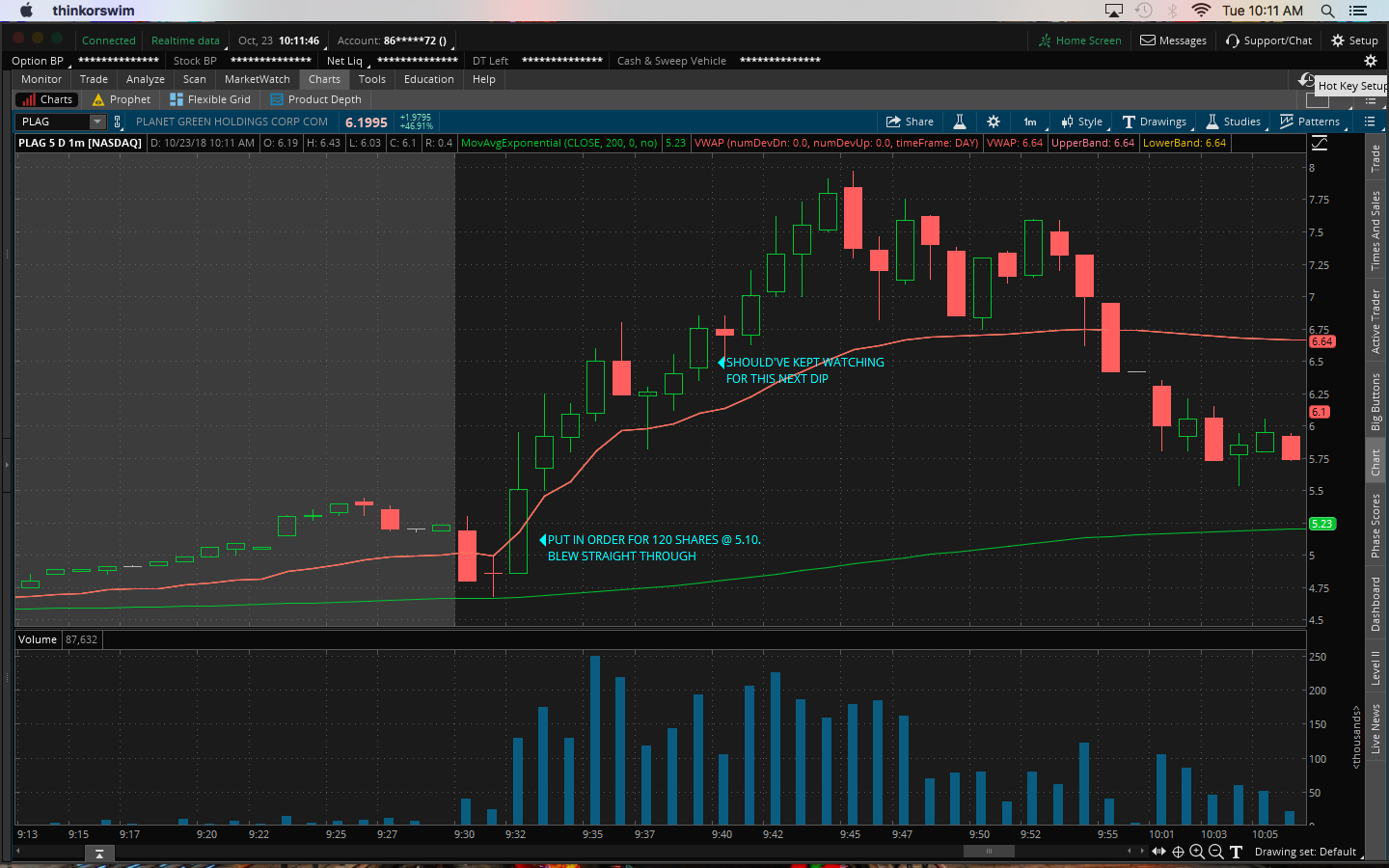
Task: Select the Trade main tab
Action: 94,79
